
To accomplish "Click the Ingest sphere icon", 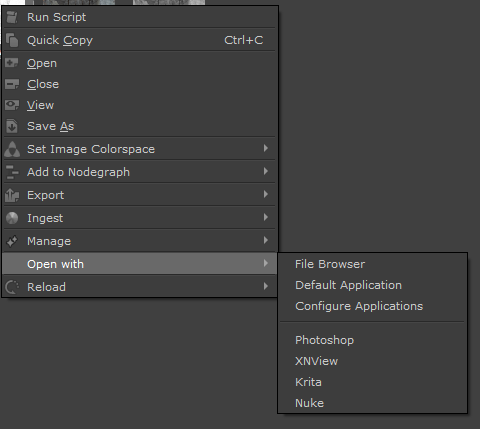I will pos(12,218).
